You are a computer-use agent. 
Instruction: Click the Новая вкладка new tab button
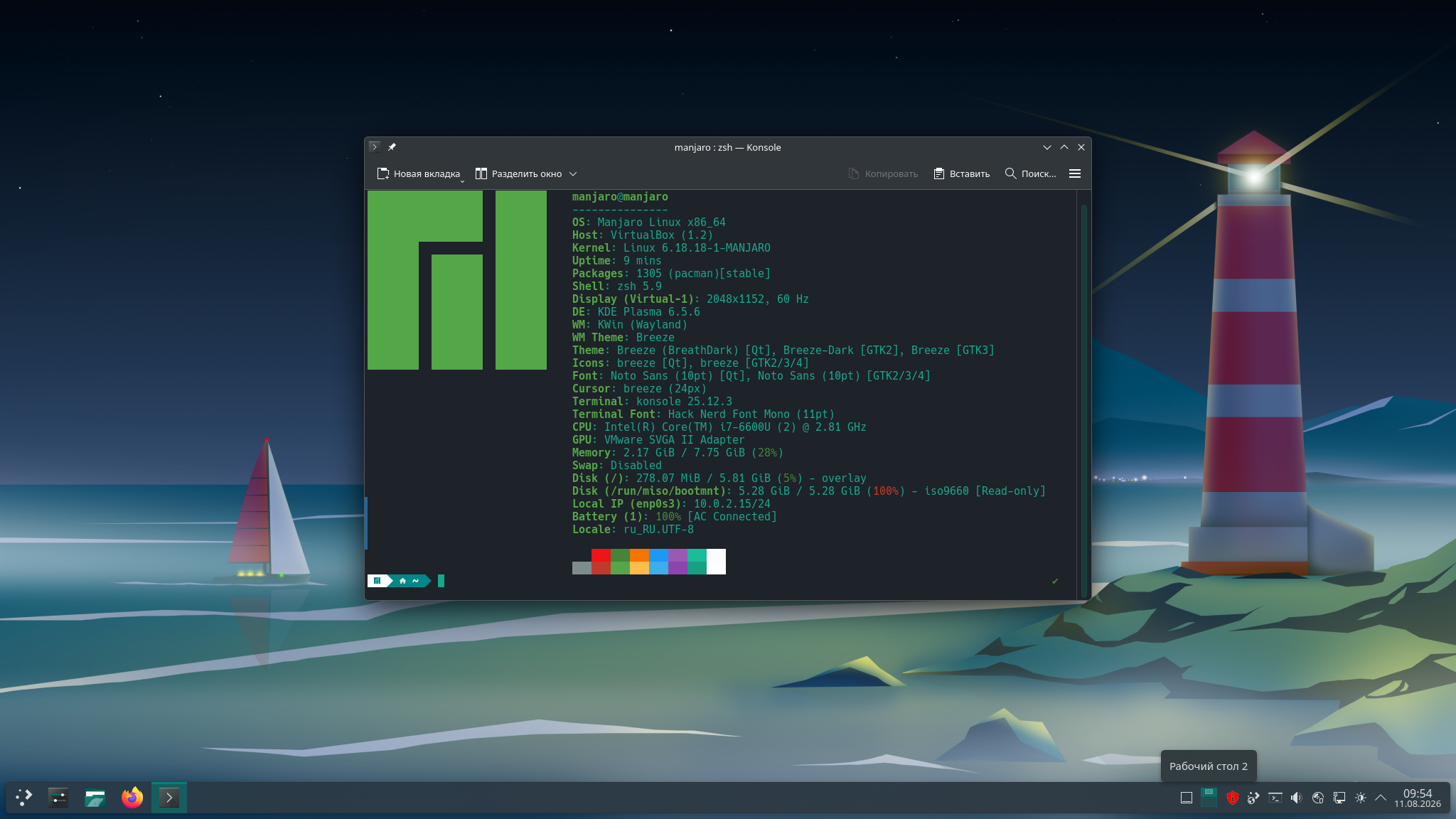click(418, 173)
